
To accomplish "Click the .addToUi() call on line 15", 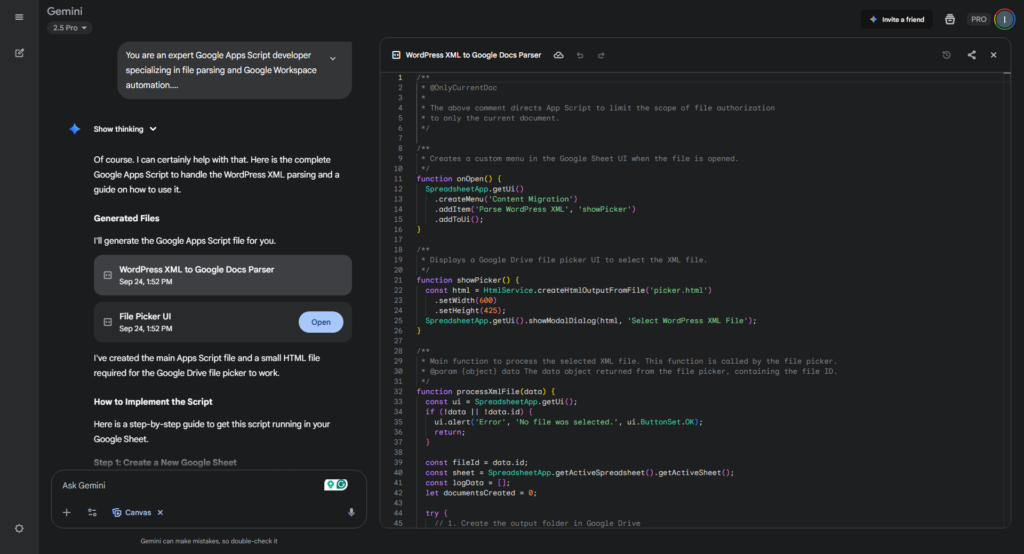I will [458, 219].
